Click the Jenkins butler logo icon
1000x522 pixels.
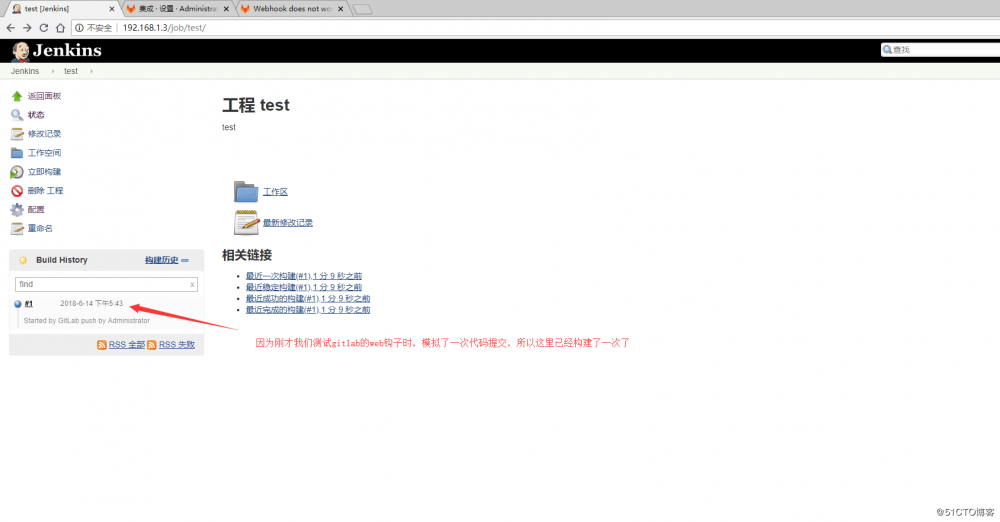pos(20,51)
